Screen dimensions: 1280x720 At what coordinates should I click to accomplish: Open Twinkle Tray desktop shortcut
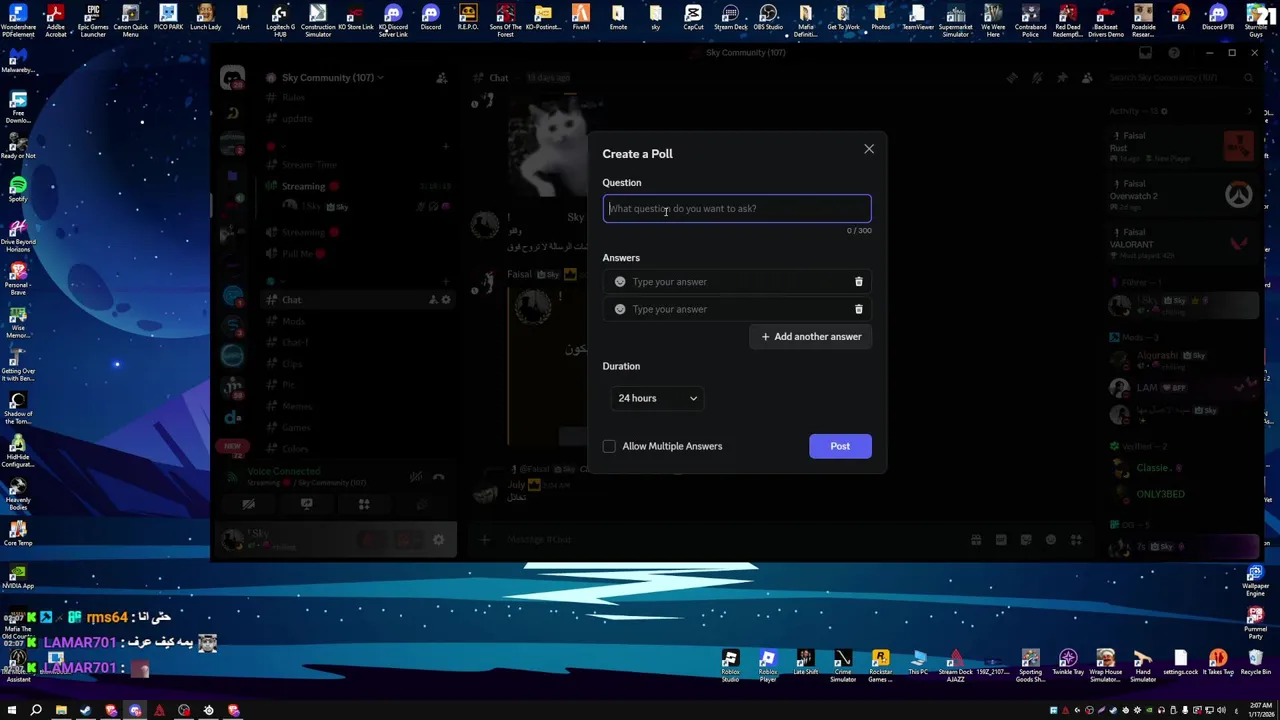click(x=1068, y=662)
